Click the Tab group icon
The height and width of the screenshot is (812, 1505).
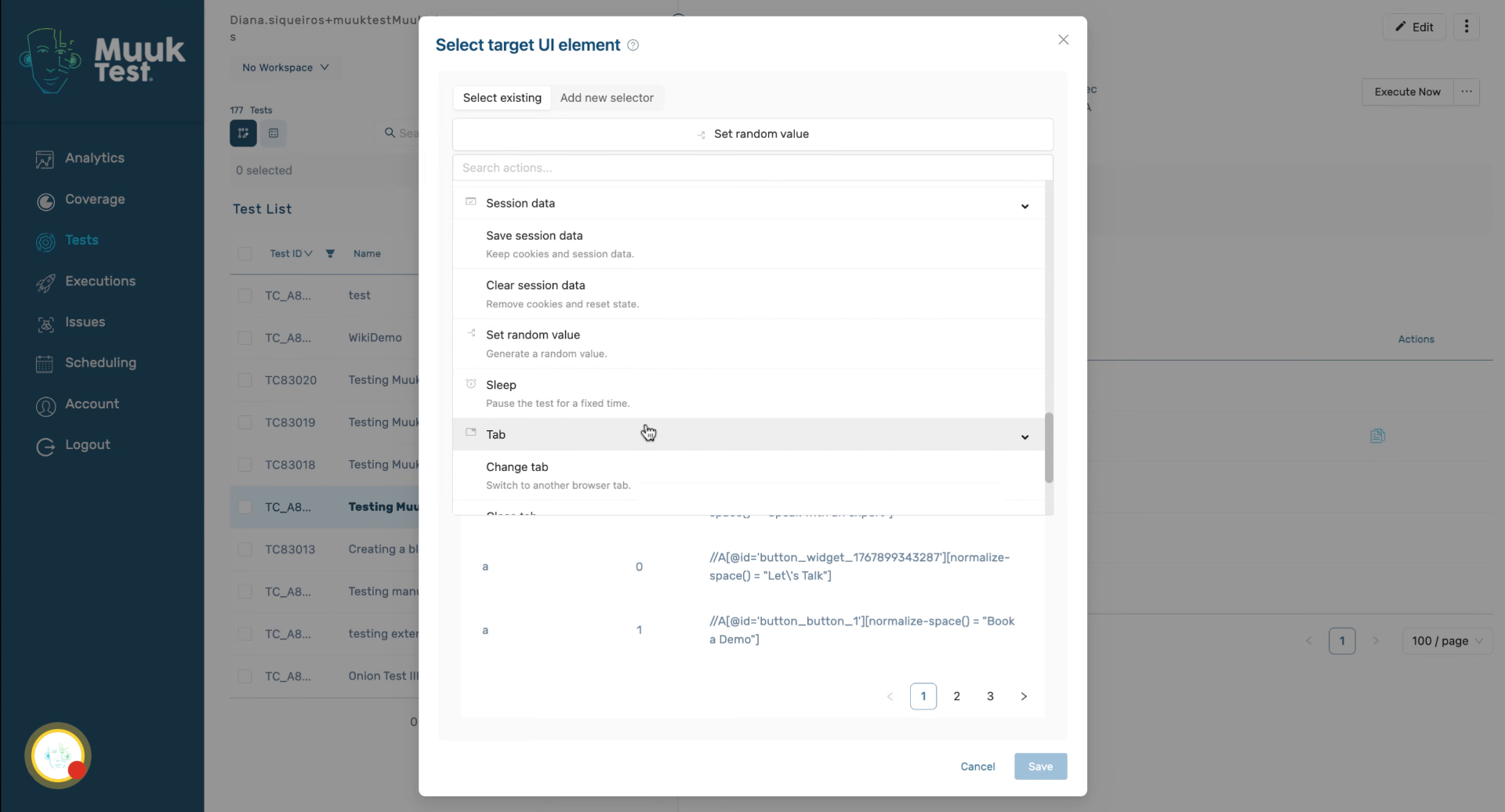coord(471,432)
